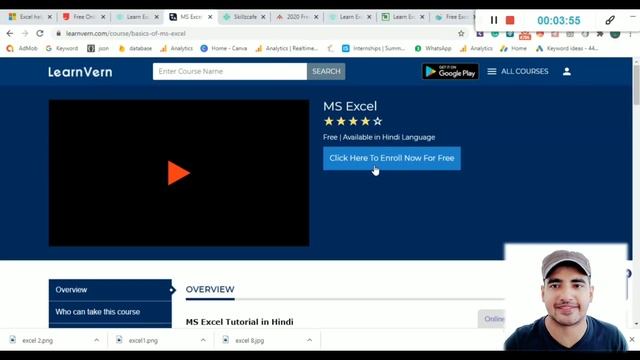Open the Keyword Google bookmark

click(x=62, y=48)
